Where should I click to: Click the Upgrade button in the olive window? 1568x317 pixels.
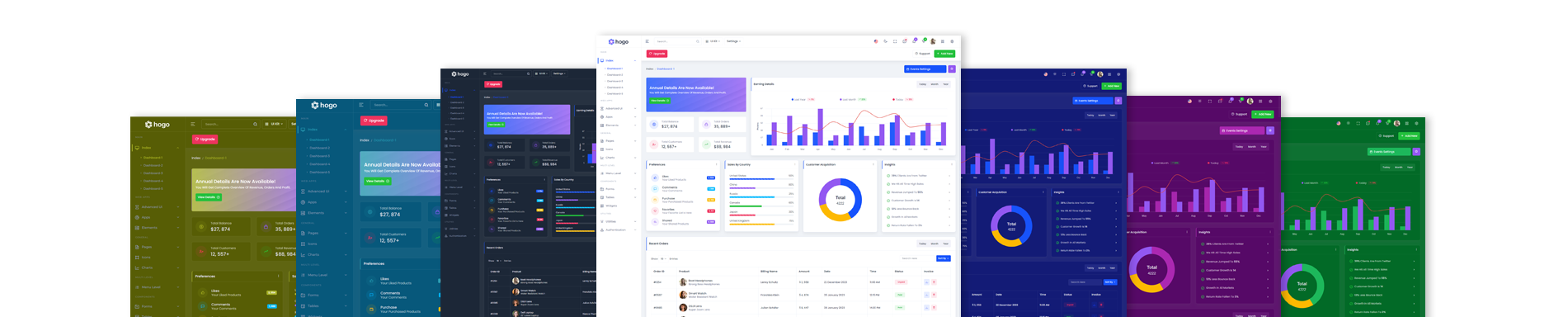coord(205,140)
